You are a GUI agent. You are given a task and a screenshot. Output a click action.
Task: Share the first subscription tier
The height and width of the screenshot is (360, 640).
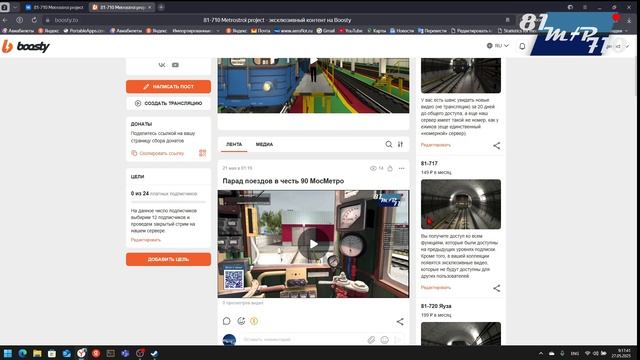tap(496, 145)
